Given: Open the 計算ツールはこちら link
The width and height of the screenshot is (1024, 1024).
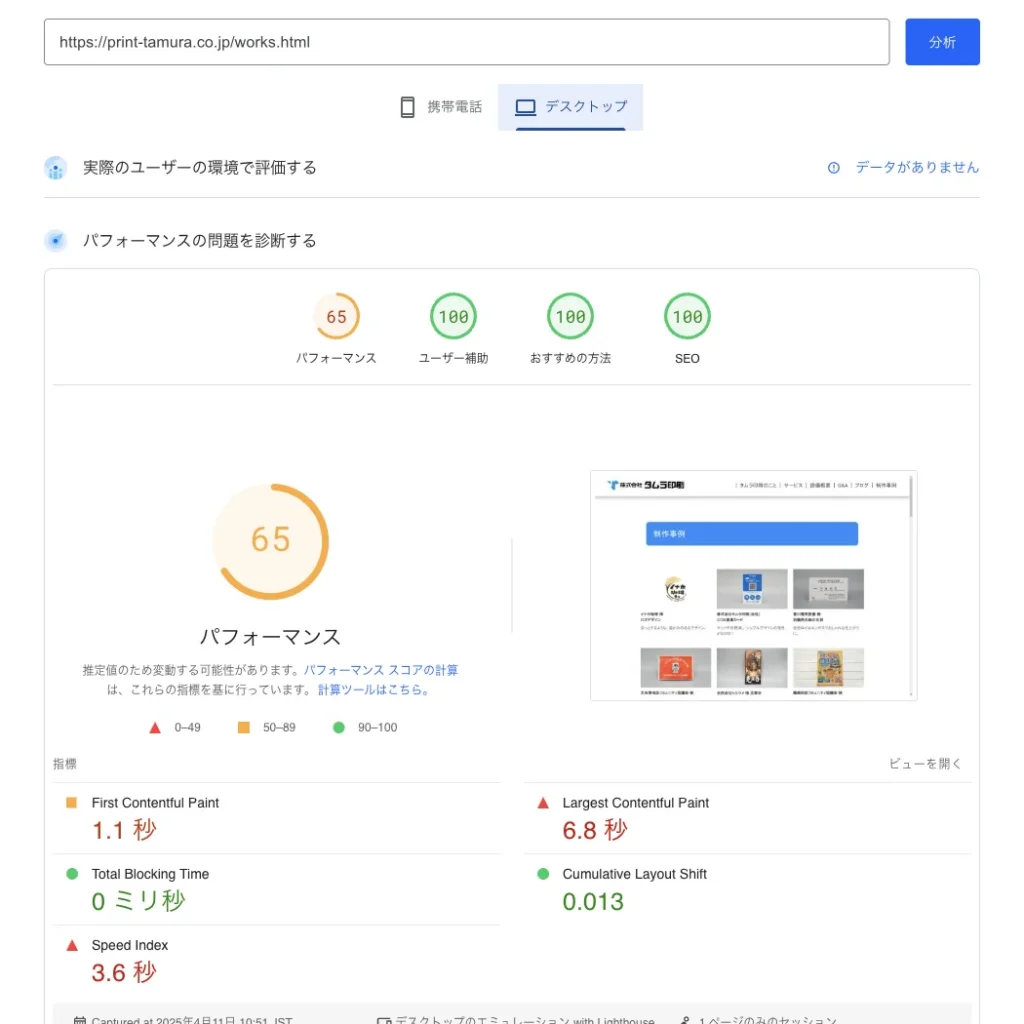Looking at the screenshot, I should click(x=373, y=690).
